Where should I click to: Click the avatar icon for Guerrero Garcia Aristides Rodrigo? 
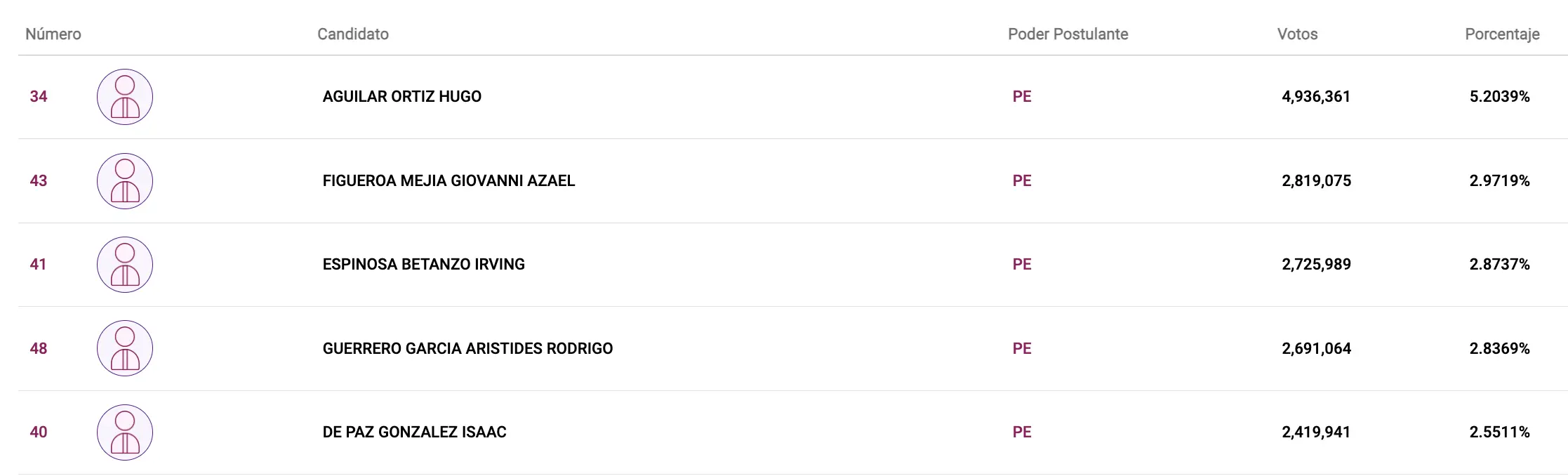[125, 348]
